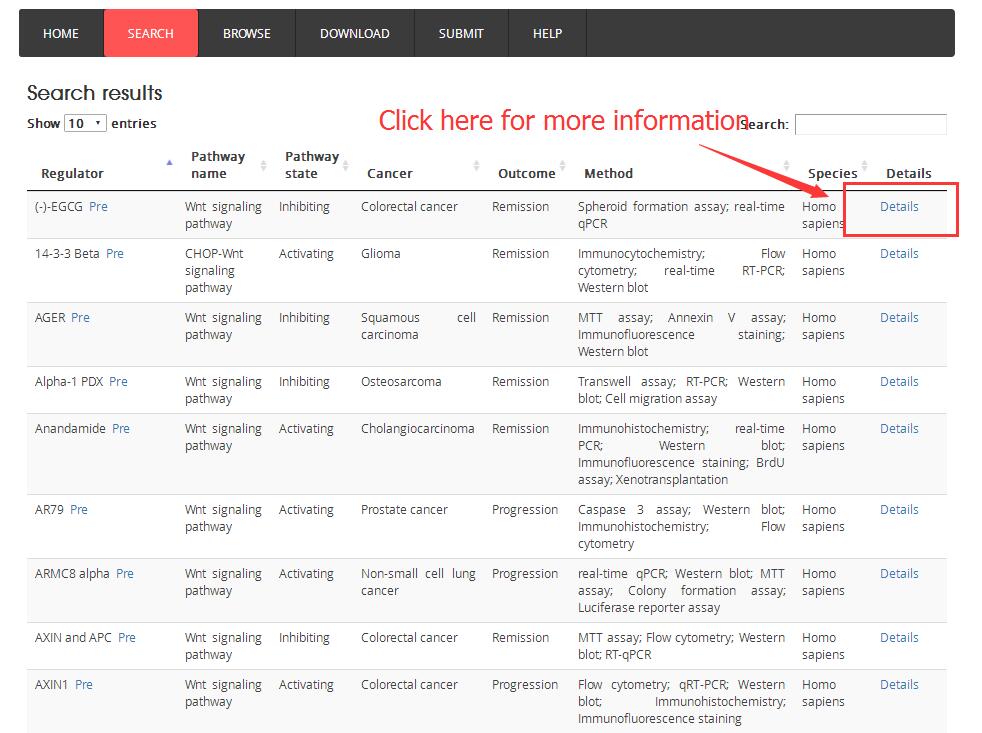This screenshot has height=733, width=982.
Task: Open the HOME menu tab
Action: [x=61, y=33]
